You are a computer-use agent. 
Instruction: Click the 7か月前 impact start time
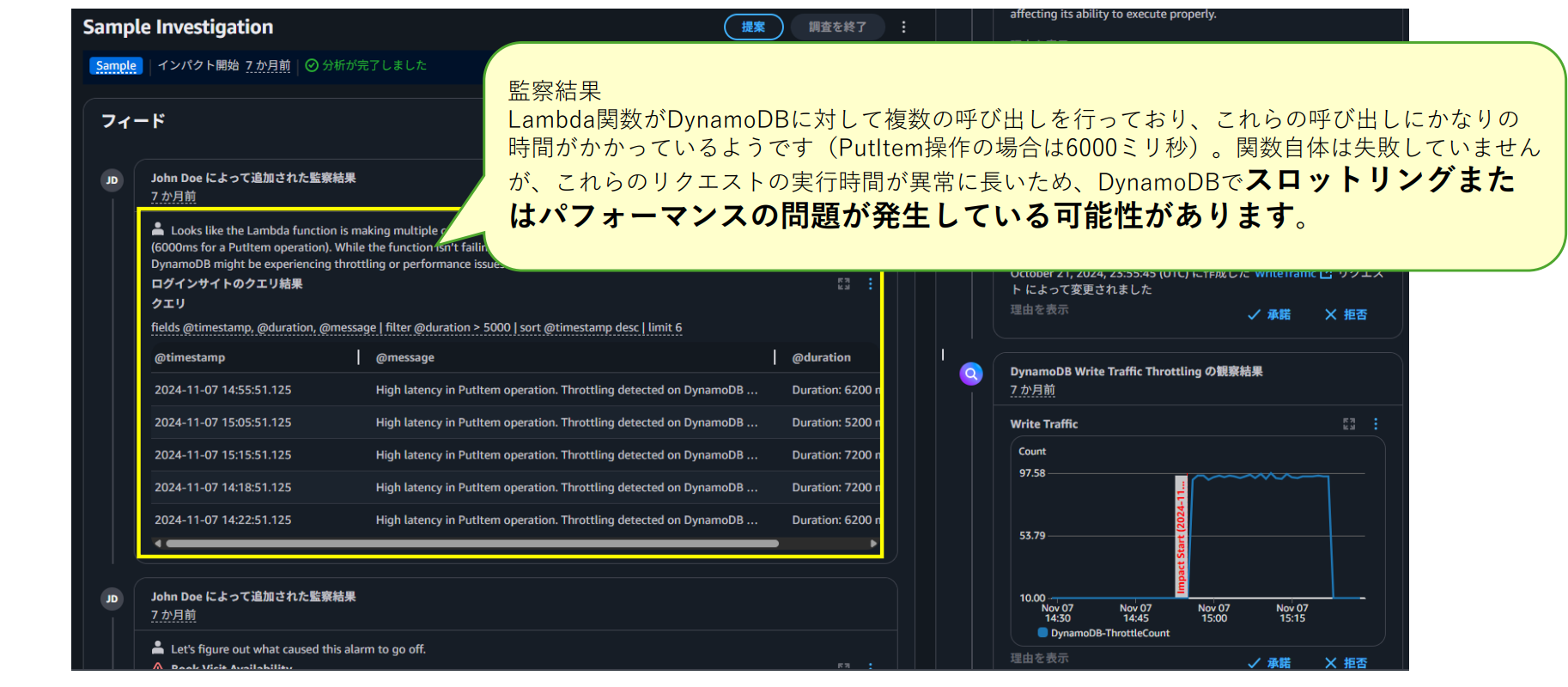pos(268,65)
